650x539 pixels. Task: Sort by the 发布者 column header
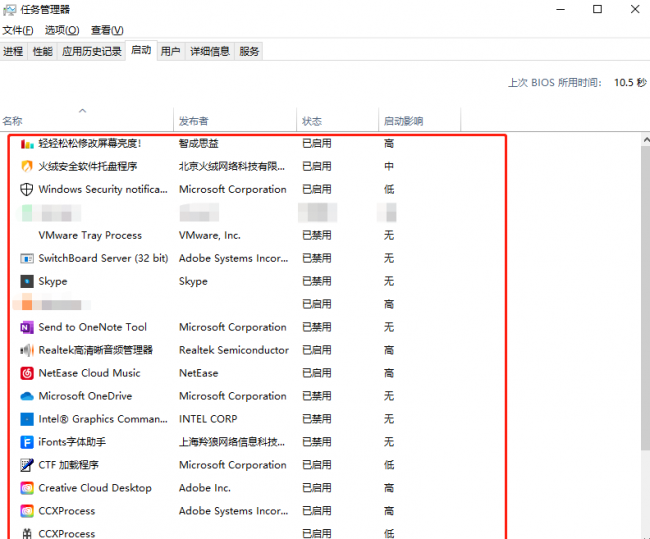[235, 119]
